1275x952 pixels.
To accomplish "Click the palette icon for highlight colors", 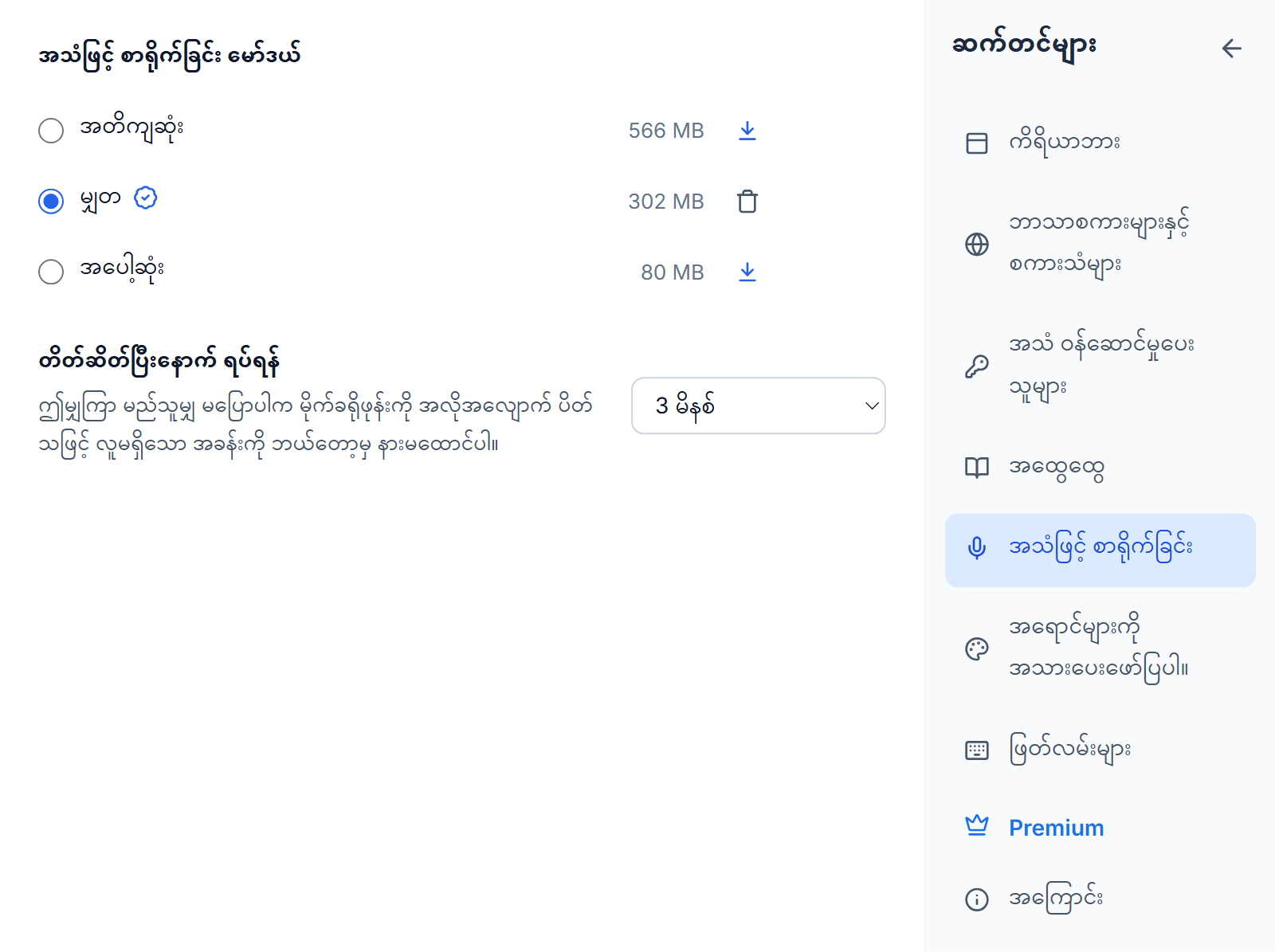I will 976,648.
